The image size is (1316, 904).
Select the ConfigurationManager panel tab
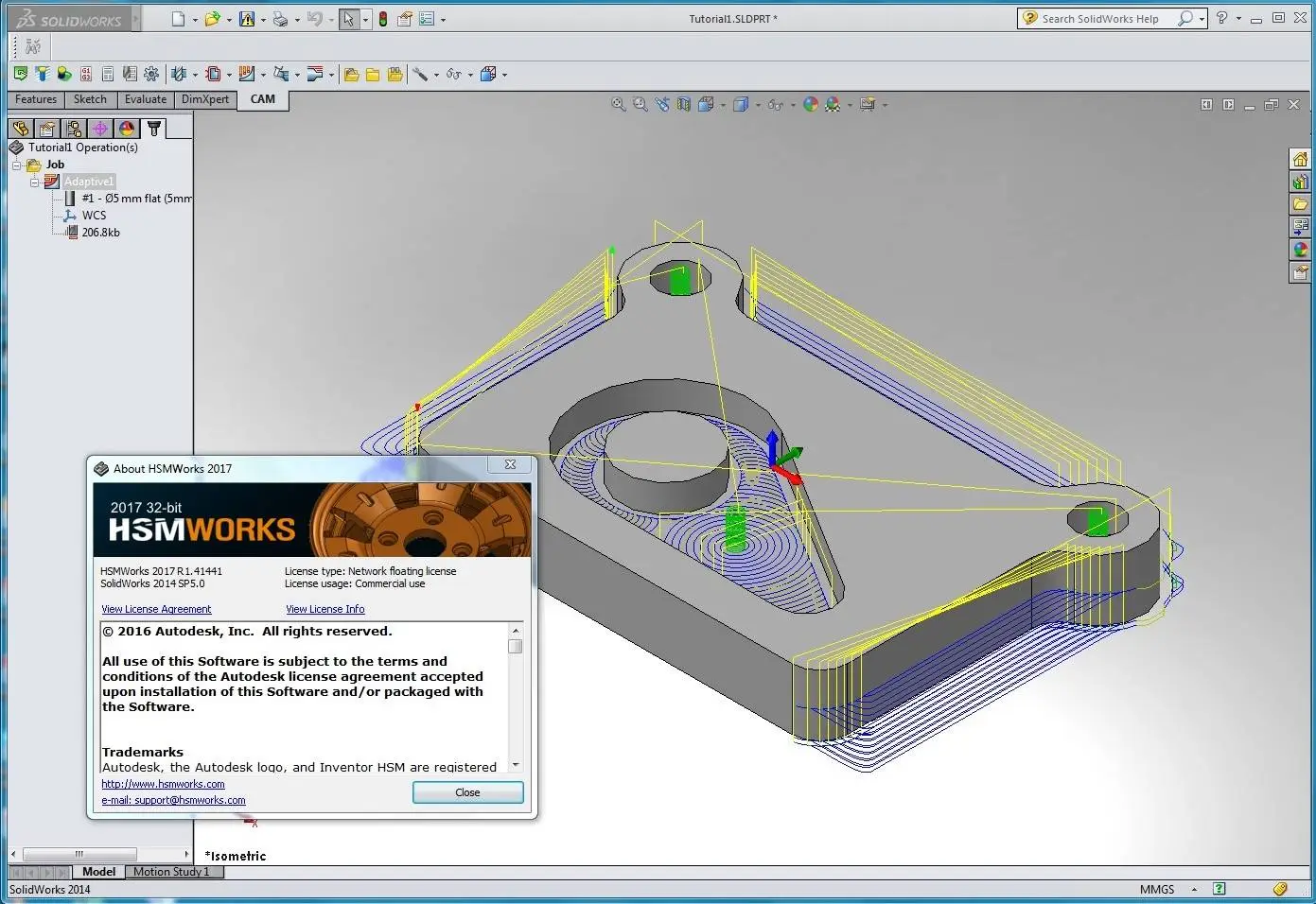coord(74,129)
